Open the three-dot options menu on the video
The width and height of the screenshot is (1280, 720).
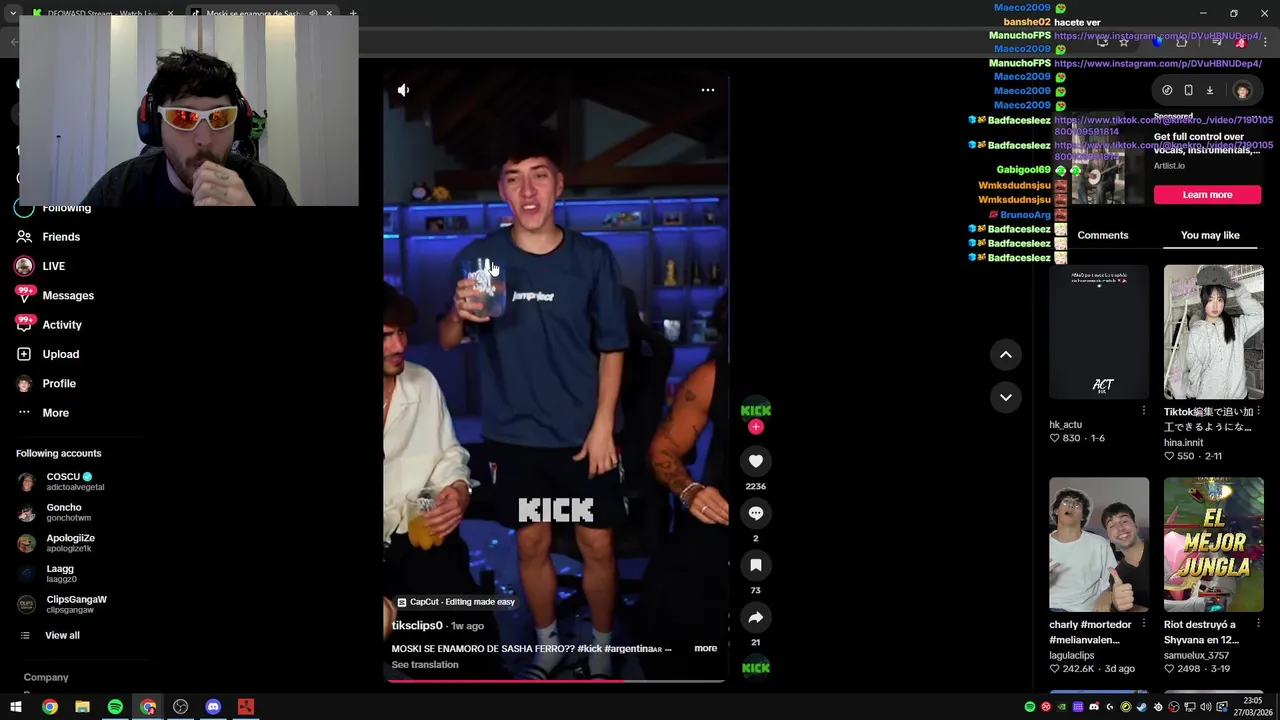(x=708, y=90)
